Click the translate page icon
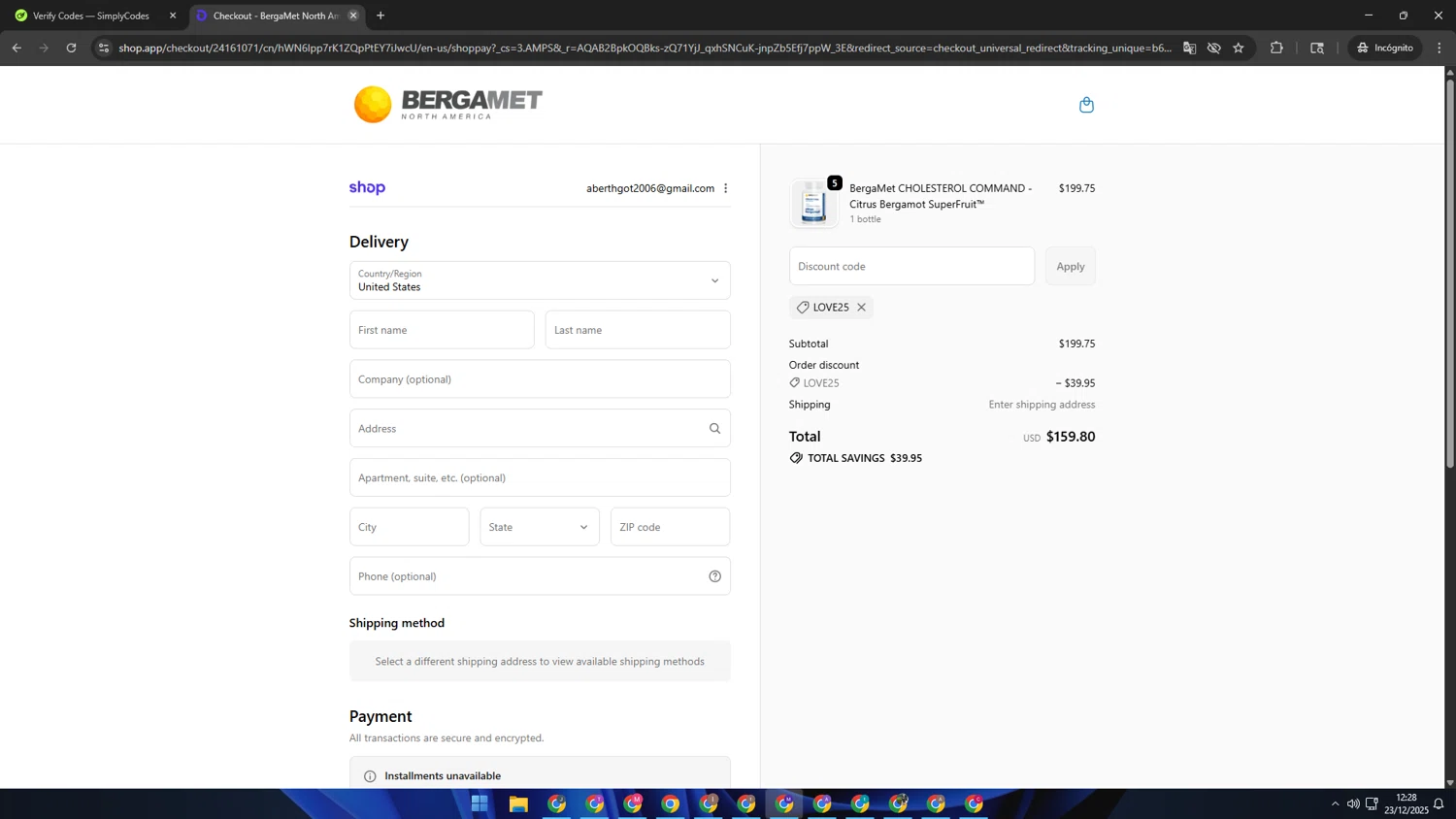 coord(1189,48)
